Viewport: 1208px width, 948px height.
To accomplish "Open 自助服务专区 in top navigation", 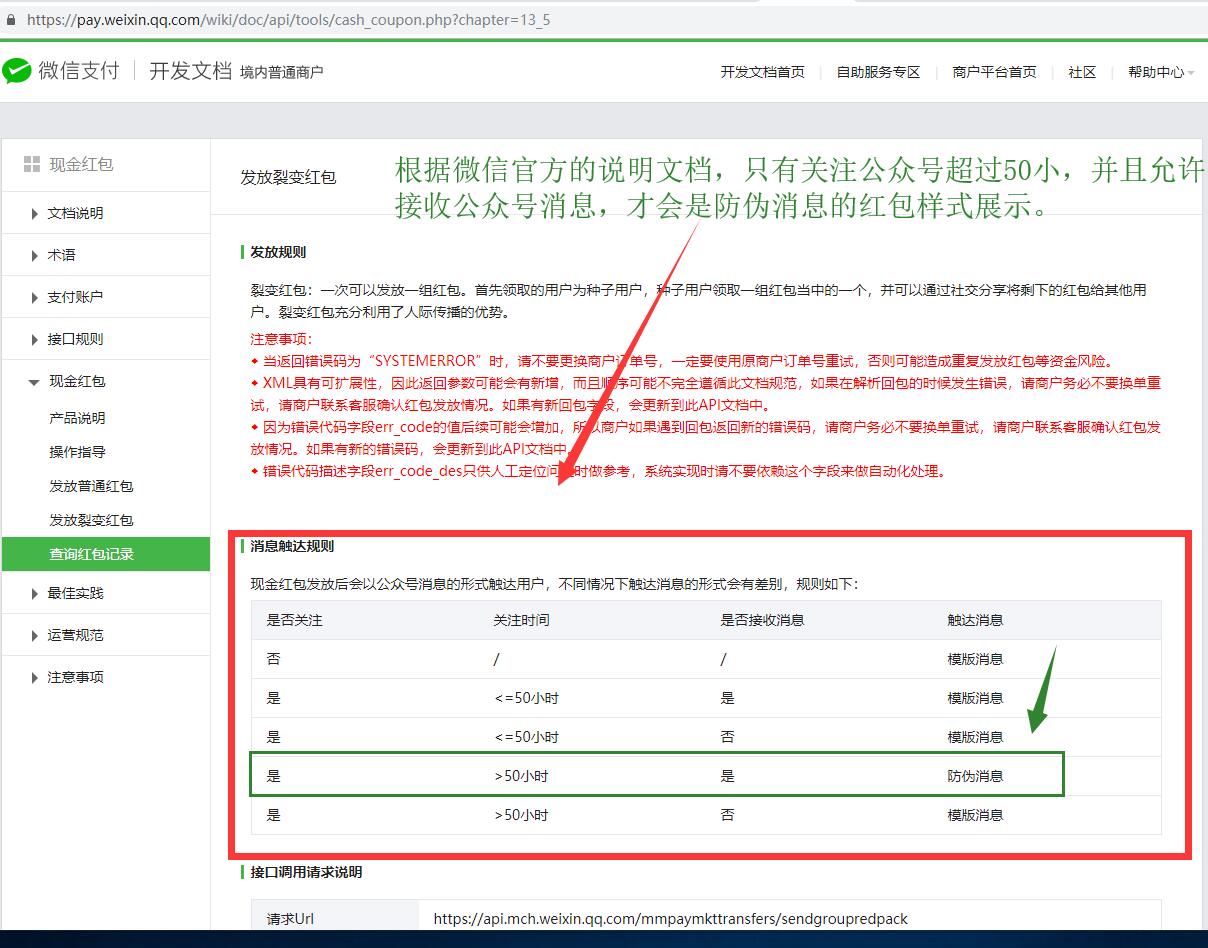I will click(x=878, y=72).
